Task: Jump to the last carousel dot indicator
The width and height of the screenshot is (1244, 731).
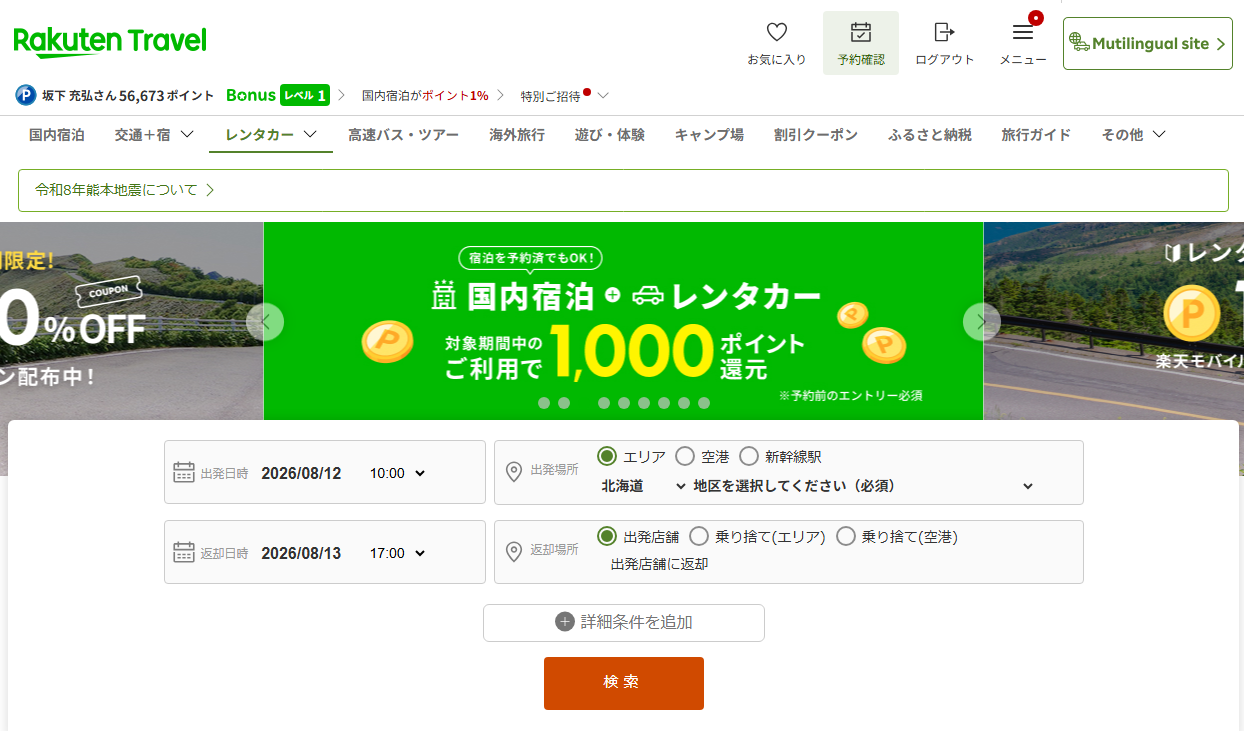Action: [704, 403]
